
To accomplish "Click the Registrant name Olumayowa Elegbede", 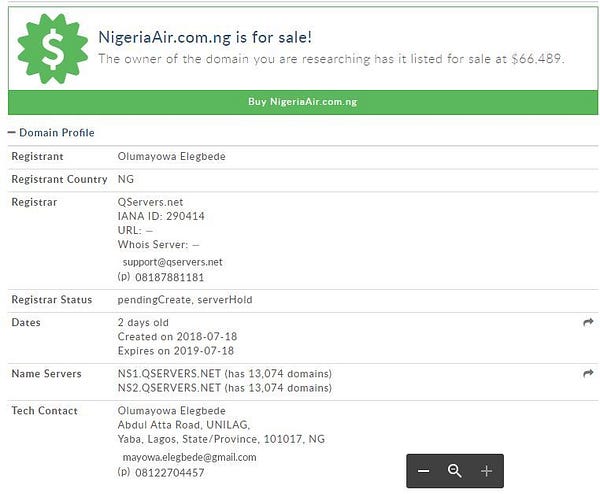I will 172,157.
